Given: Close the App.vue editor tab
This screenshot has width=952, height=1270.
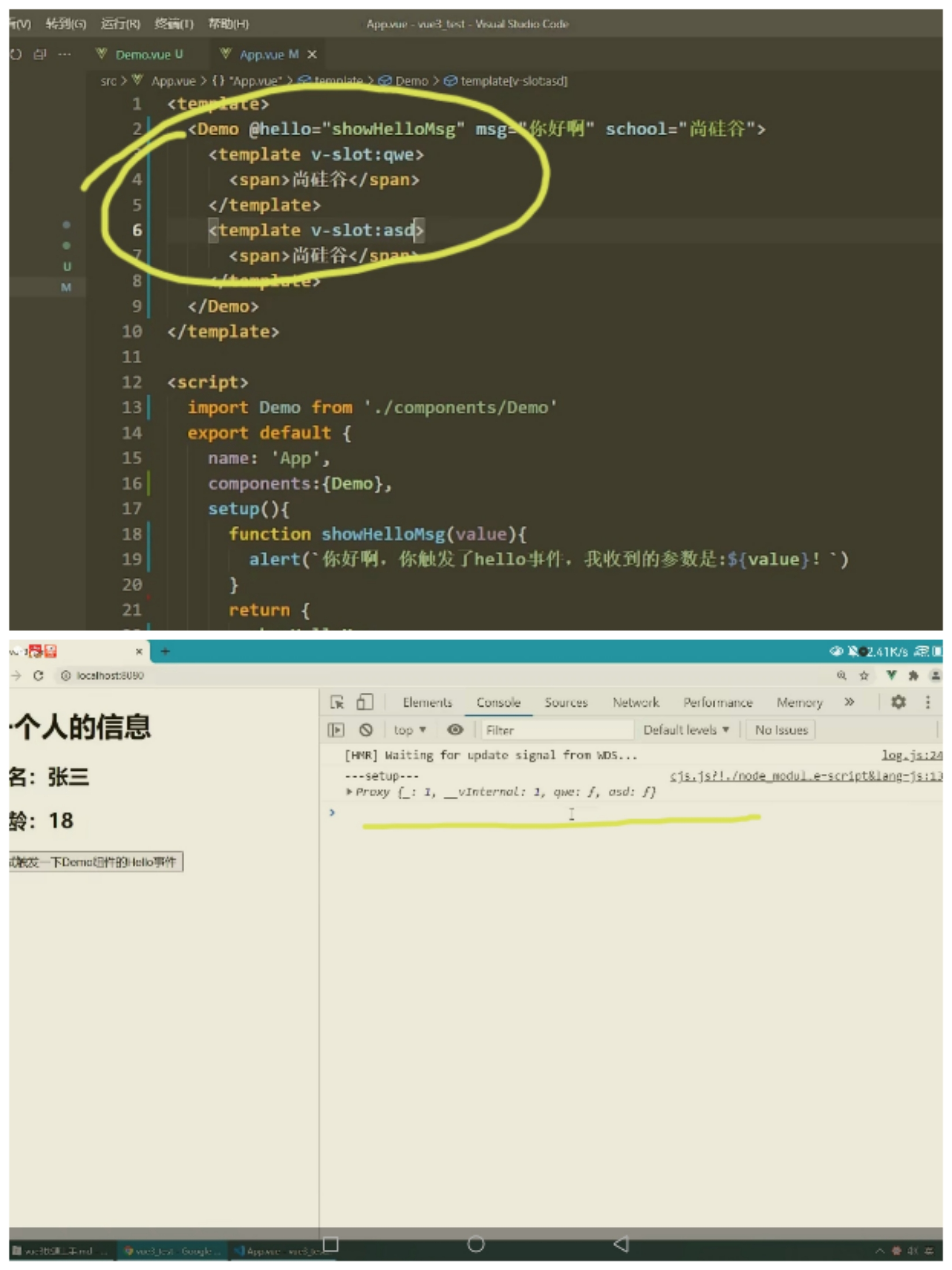Looking at the screenshot, I should (x=312, y=55).
